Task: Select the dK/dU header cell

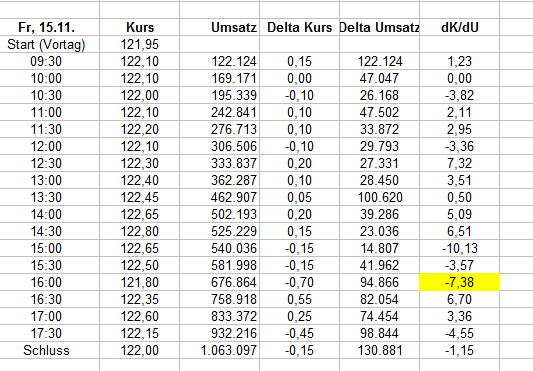Action: click(459, 27)
